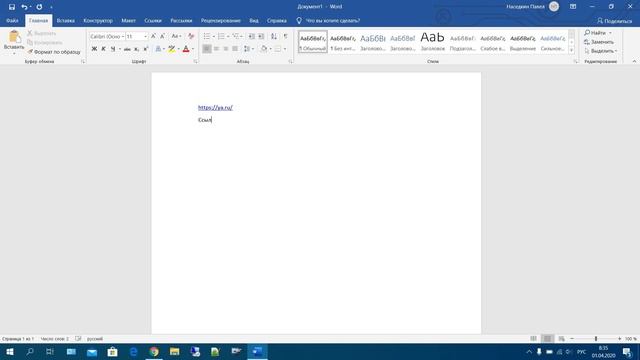The image size is (640, 360).
Task: Click the Windows Start button
Action: 10,351
